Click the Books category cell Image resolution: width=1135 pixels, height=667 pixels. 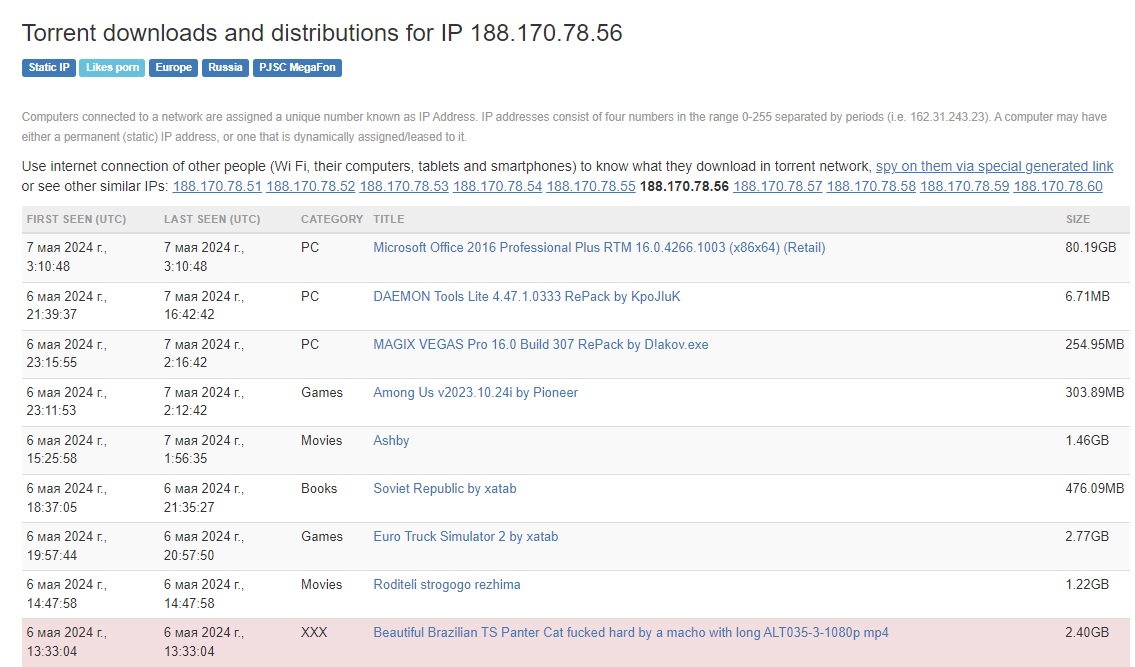(x=319, y=489)
